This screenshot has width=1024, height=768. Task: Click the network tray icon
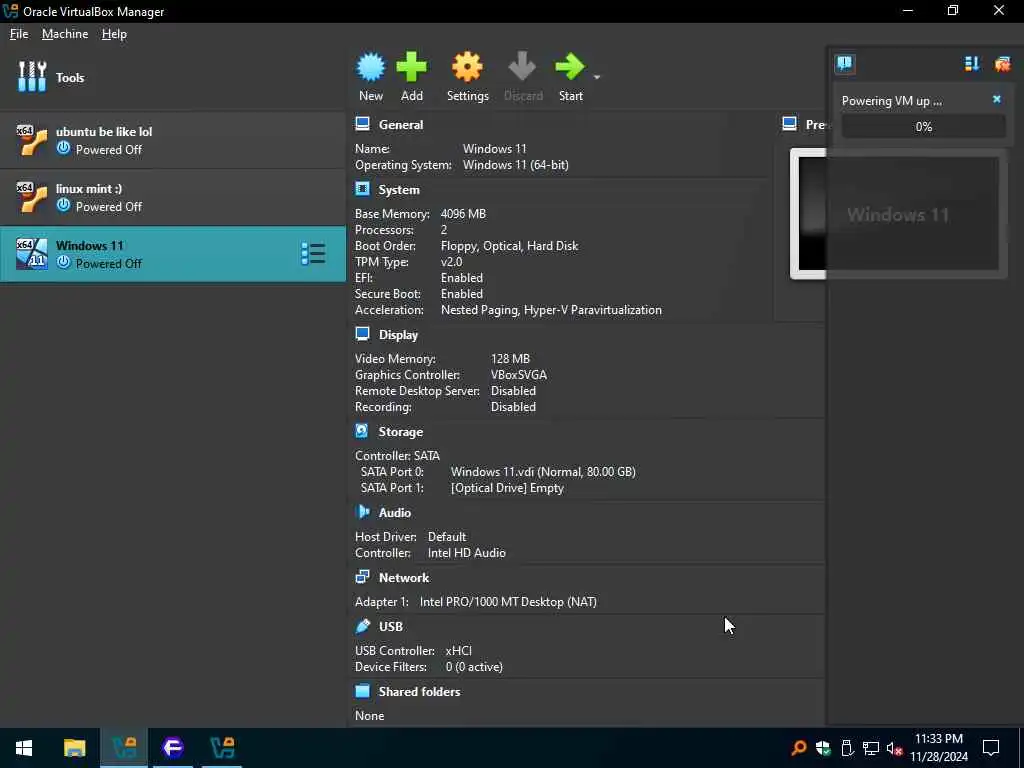coord(870,748)
